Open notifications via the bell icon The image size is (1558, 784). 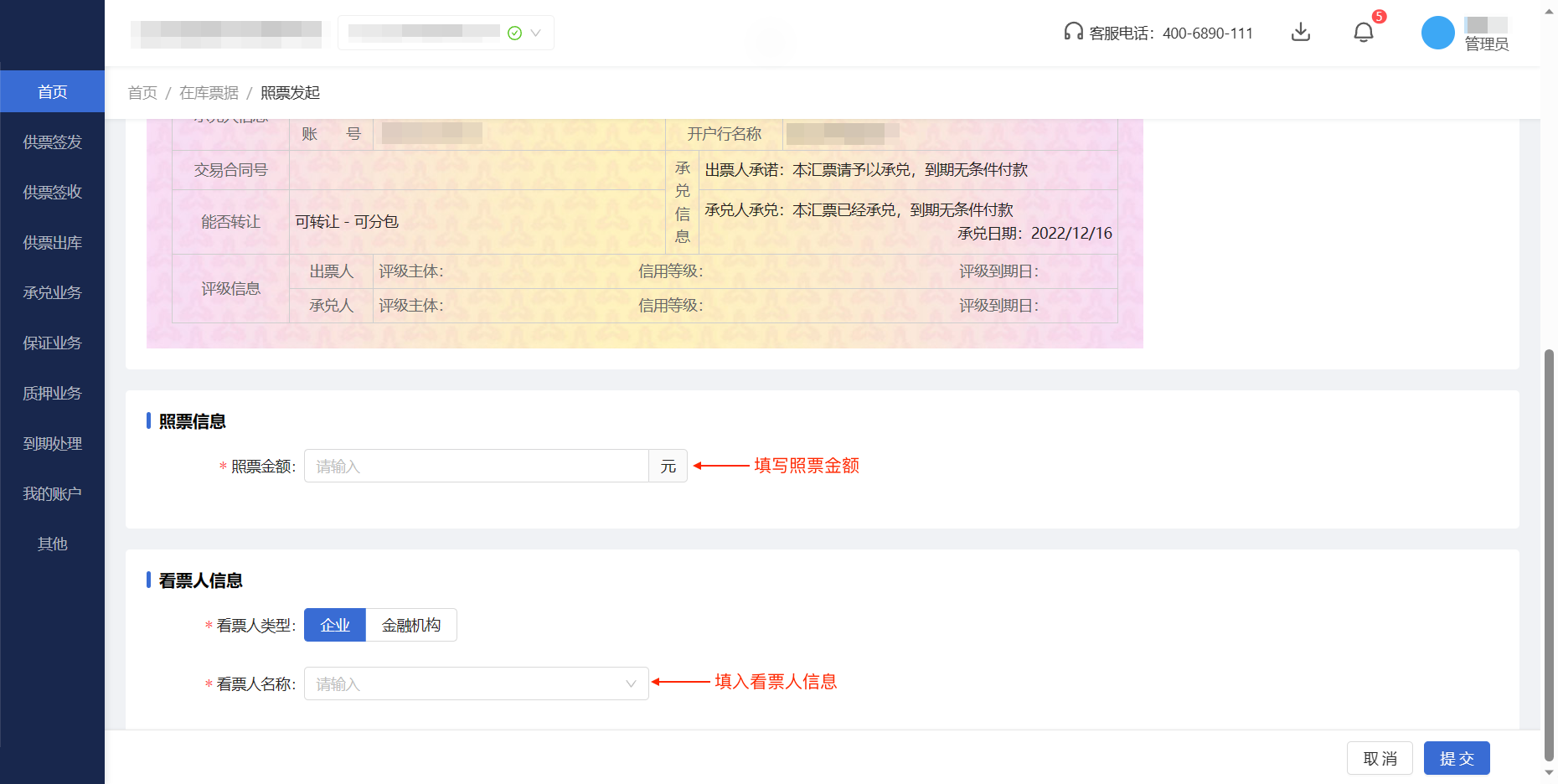click(x=1364, y=32)
